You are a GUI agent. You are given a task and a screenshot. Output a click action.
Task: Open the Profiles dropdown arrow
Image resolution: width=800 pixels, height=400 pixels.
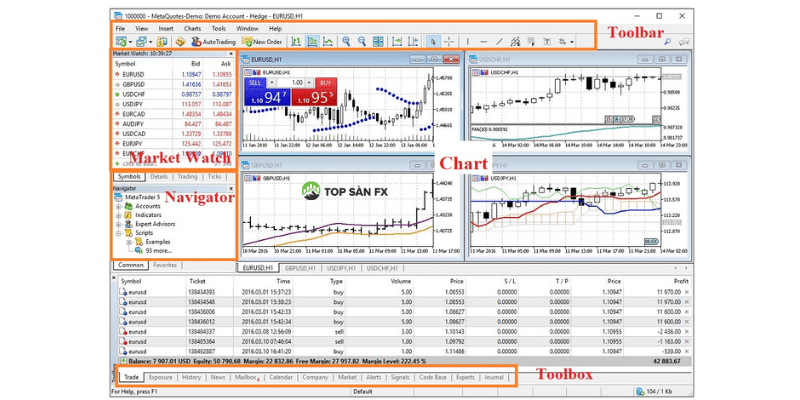pyautogui.click(x=151, y=42)
